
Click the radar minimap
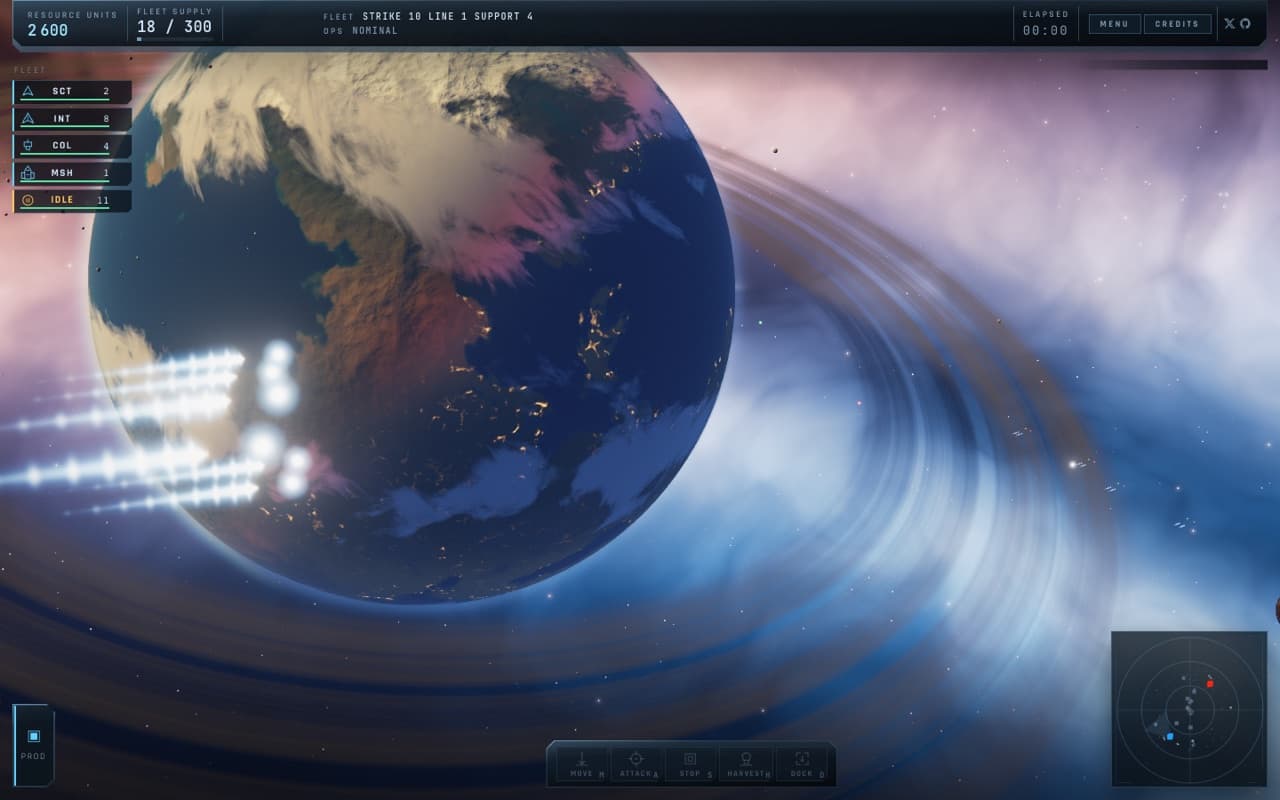tap(1189, 709)
